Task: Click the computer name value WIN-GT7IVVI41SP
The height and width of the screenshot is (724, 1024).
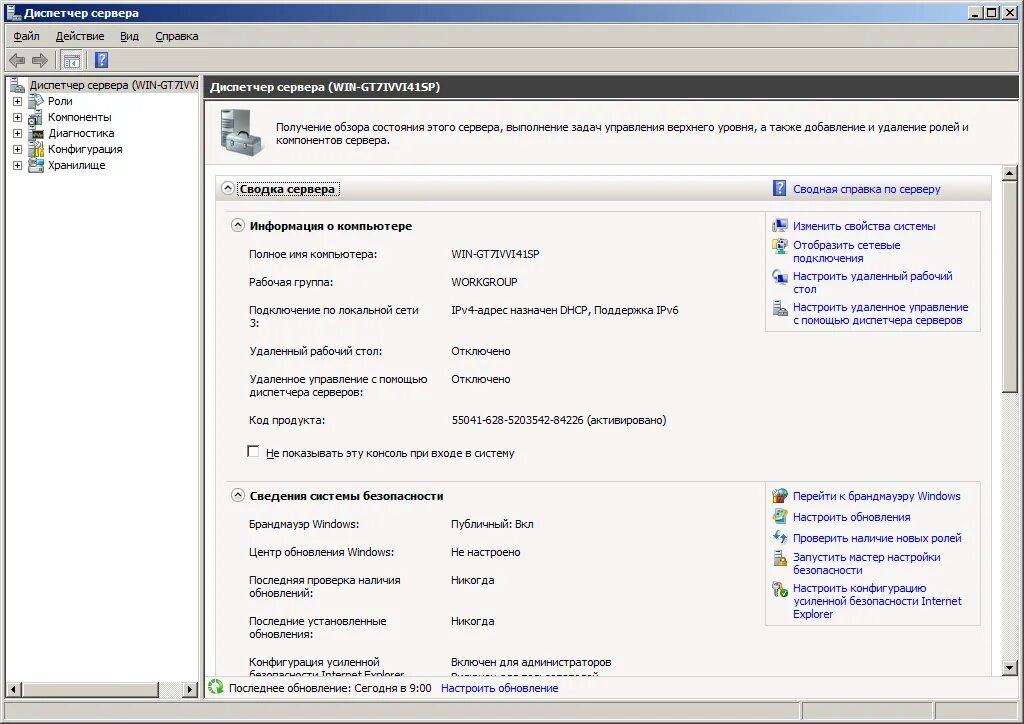Action: (495, 254)
